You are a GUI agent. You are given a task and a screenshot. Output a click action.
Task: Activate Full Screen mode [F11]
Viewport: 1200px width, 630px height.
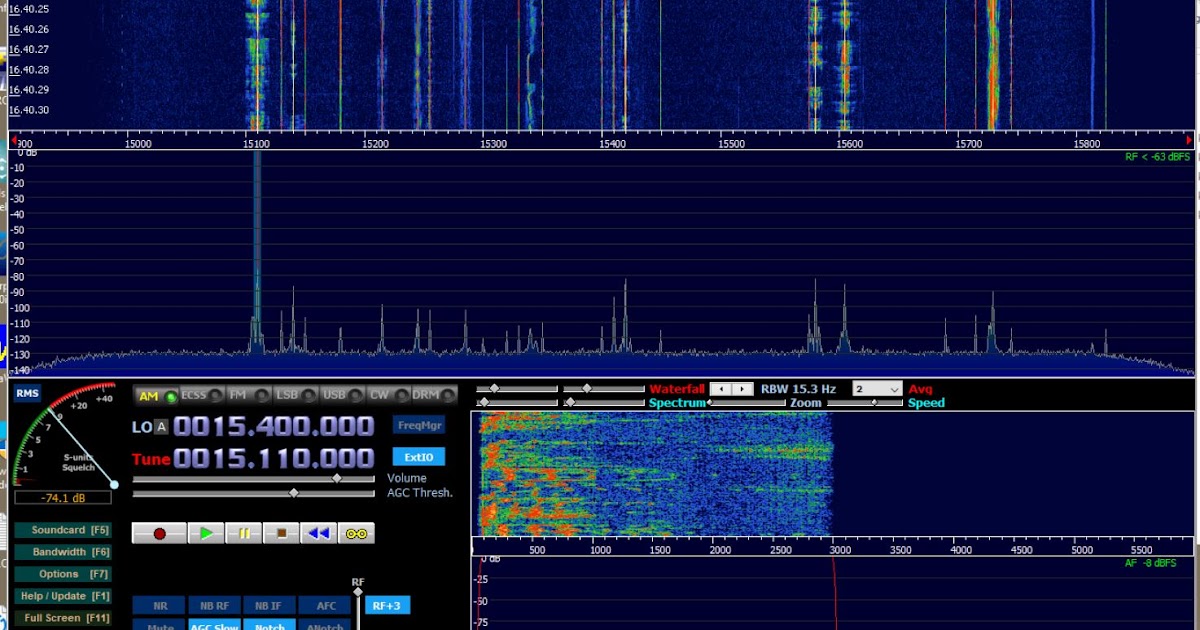coord(63,617)
